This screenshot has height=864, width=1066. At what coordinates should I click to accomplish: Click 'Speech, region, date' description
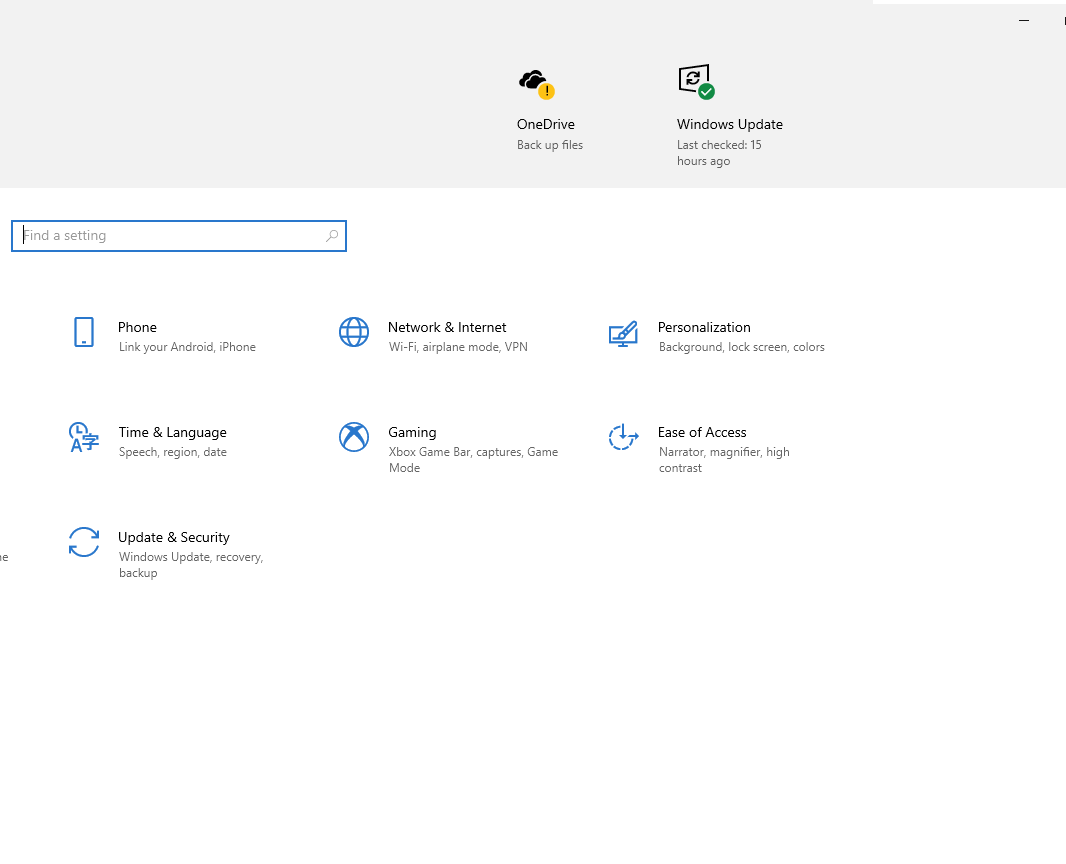[173, 452]
